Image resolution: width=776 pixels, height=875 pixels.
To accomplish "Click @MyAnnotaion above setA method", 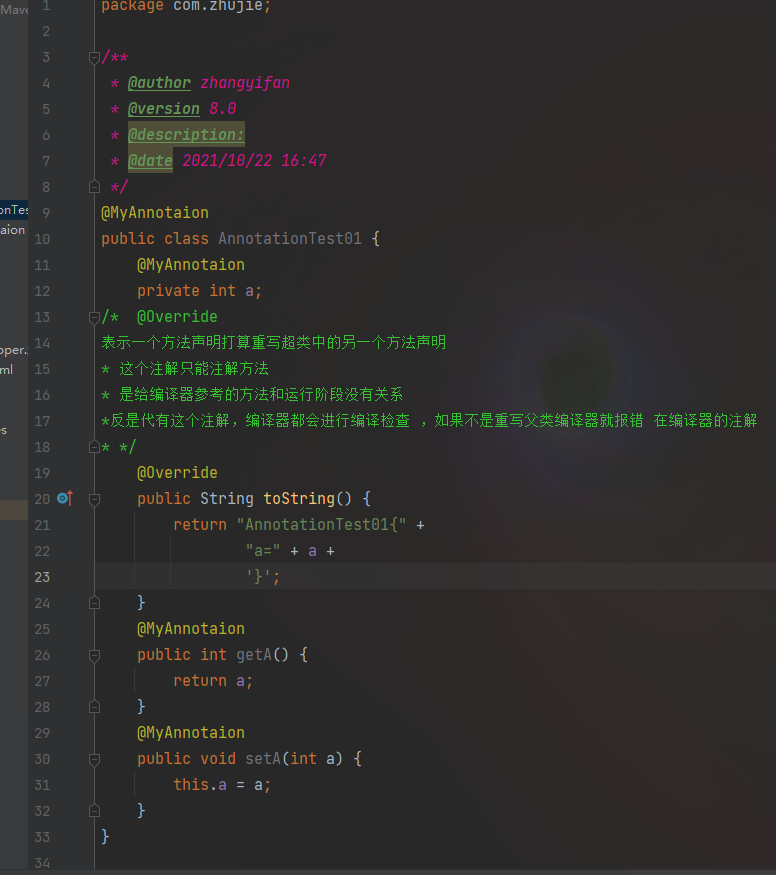I will tap(191, 733).
